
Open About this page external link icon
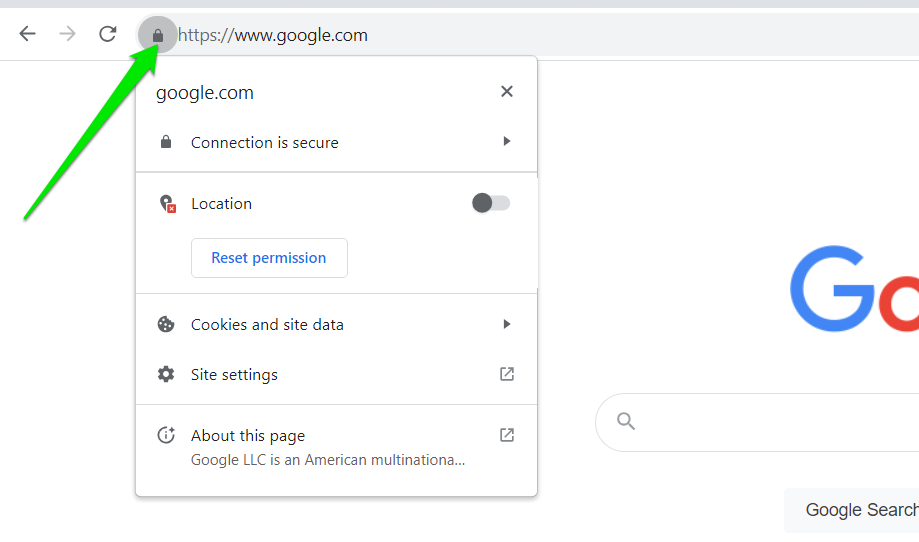tap(507, 435)
